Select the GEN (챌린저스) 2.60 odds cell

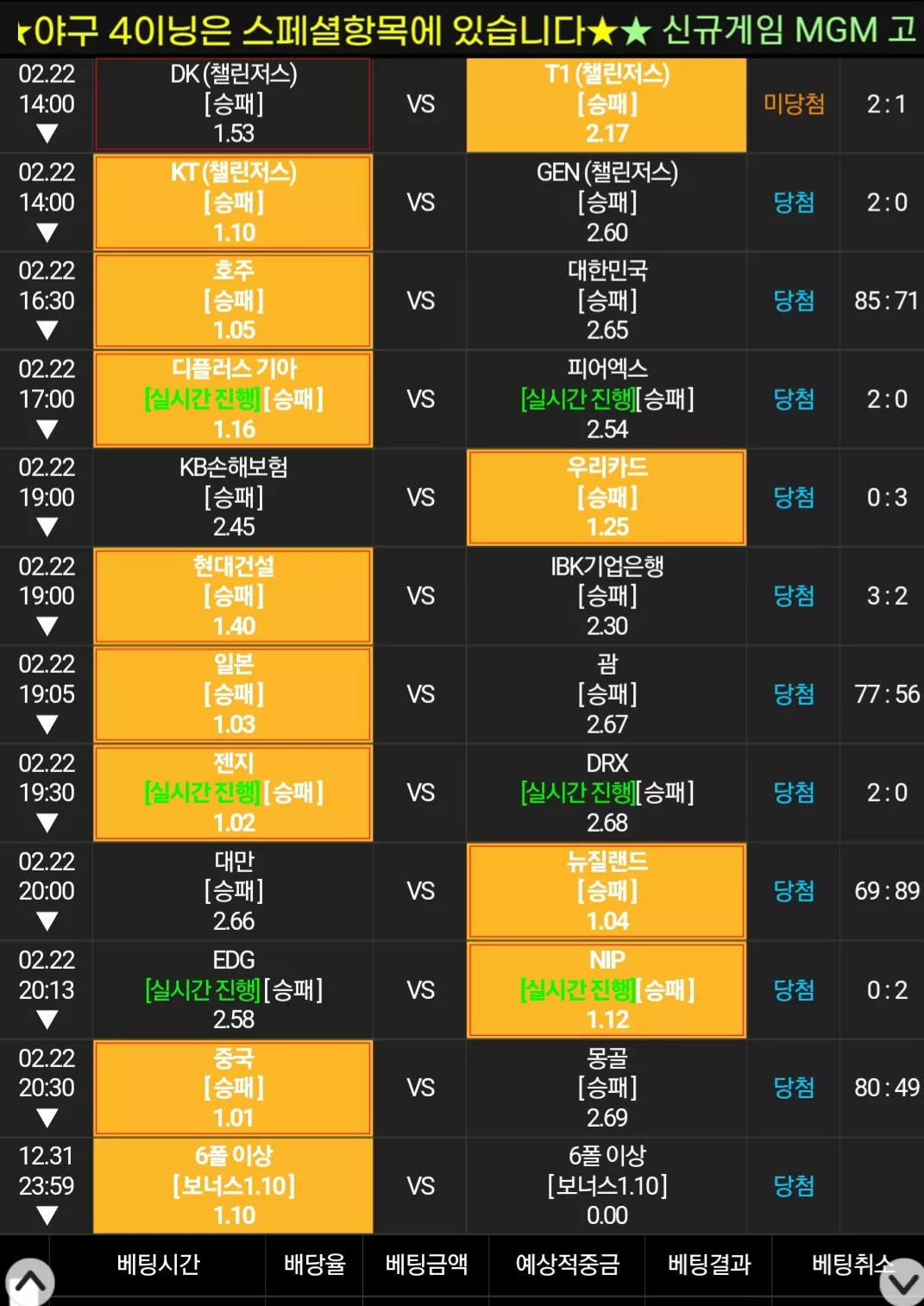[x=607, y=203]
